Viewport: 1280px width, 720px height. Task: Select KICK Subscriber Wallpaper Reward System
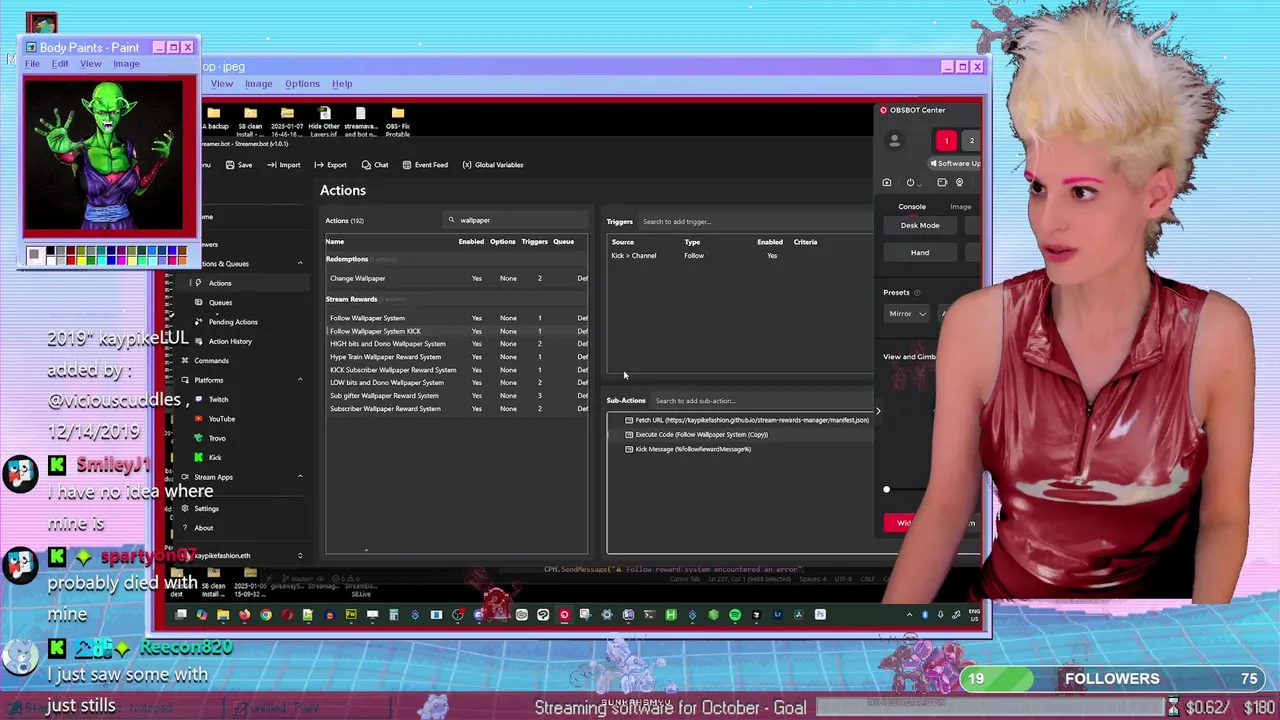(456, 370)
